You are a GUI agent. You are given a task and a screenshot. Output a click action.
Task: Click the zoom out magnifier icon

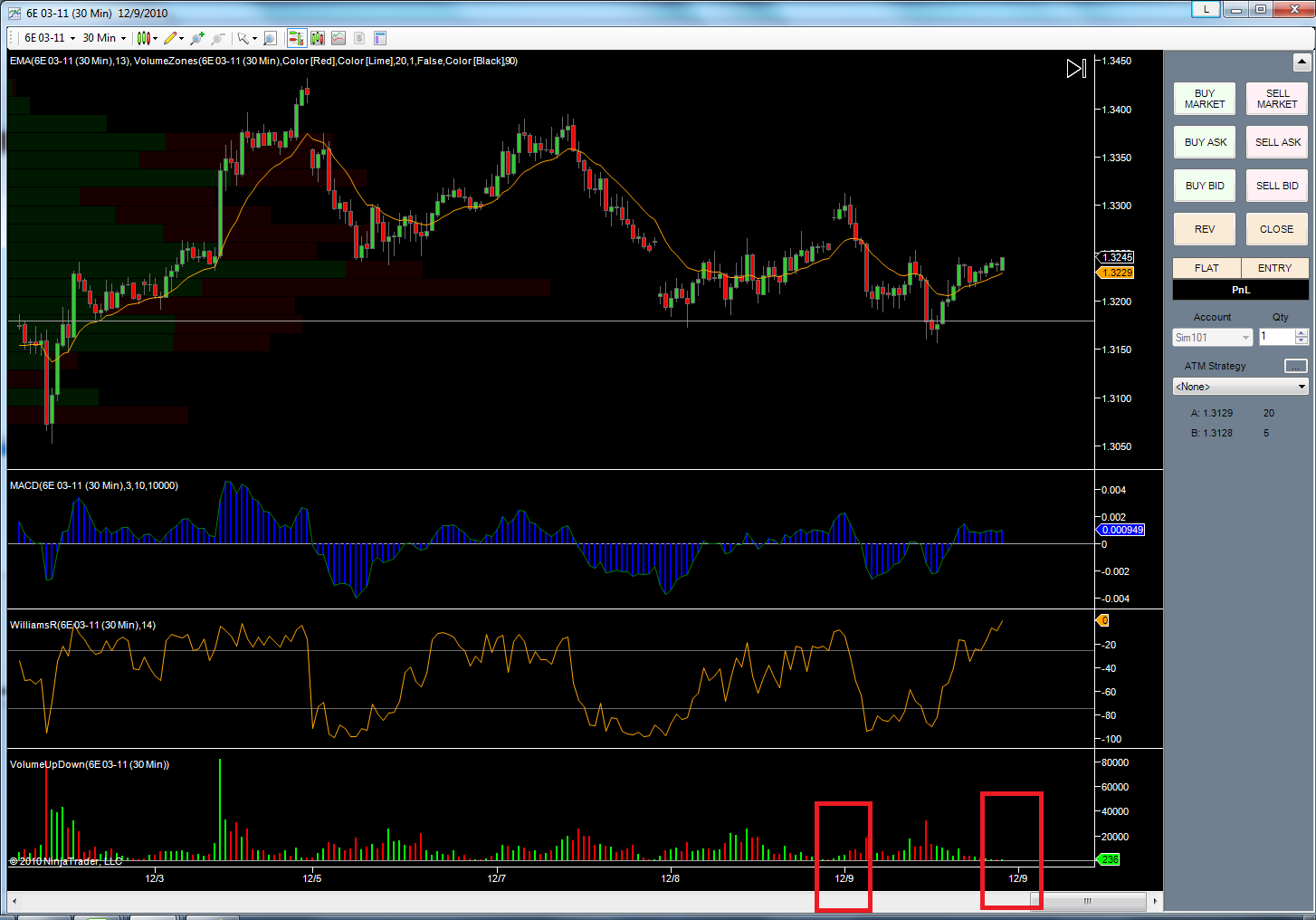coord(218,38)
